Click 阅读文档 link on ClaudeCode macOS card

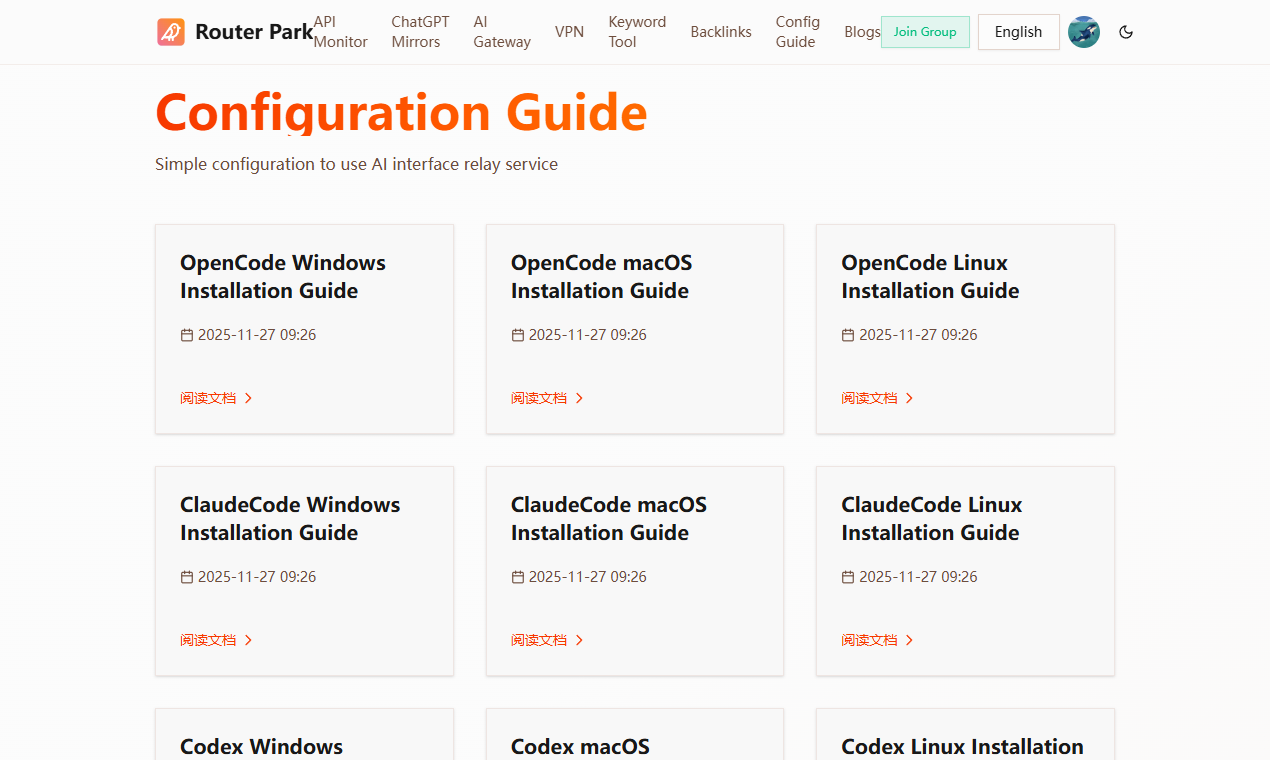click(539, 640)
